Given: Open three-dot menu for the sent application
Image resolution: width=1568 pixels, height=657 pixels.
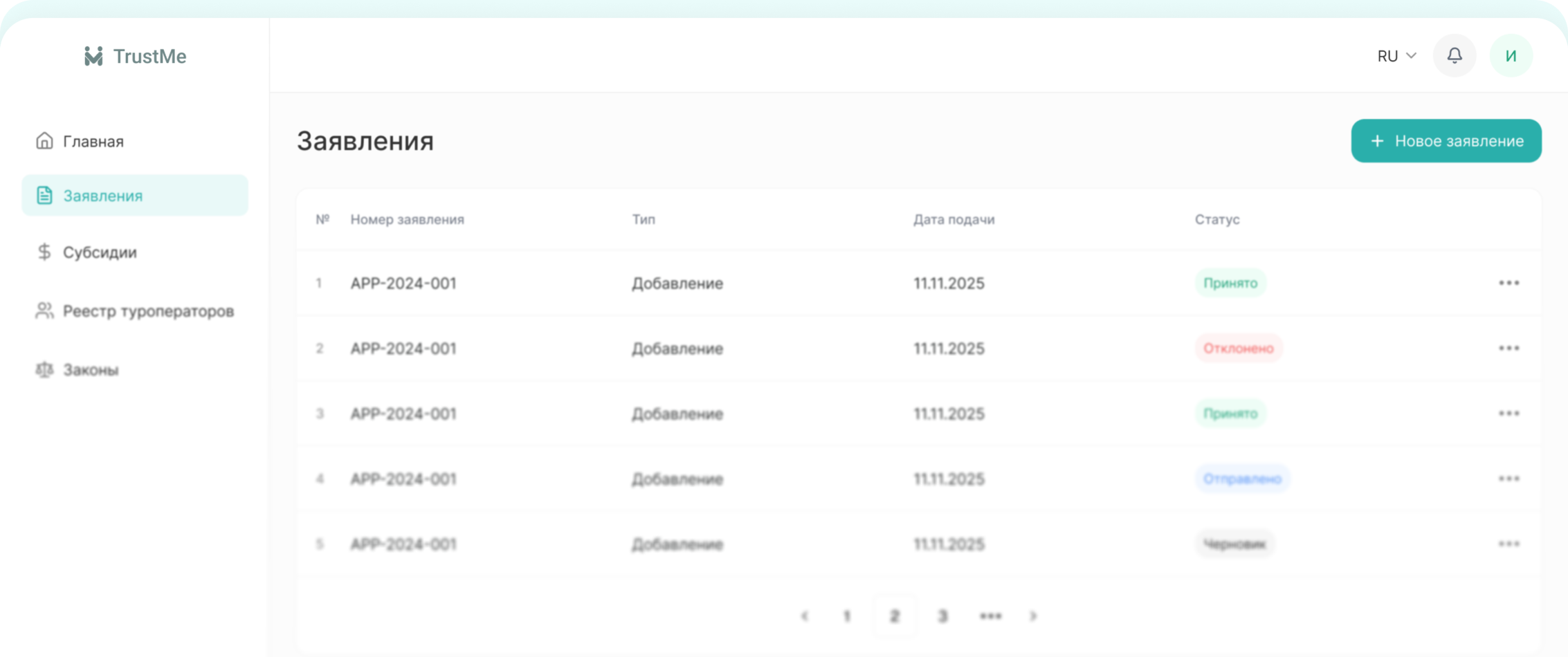Looking at the screenshot, I should 1508,479.
